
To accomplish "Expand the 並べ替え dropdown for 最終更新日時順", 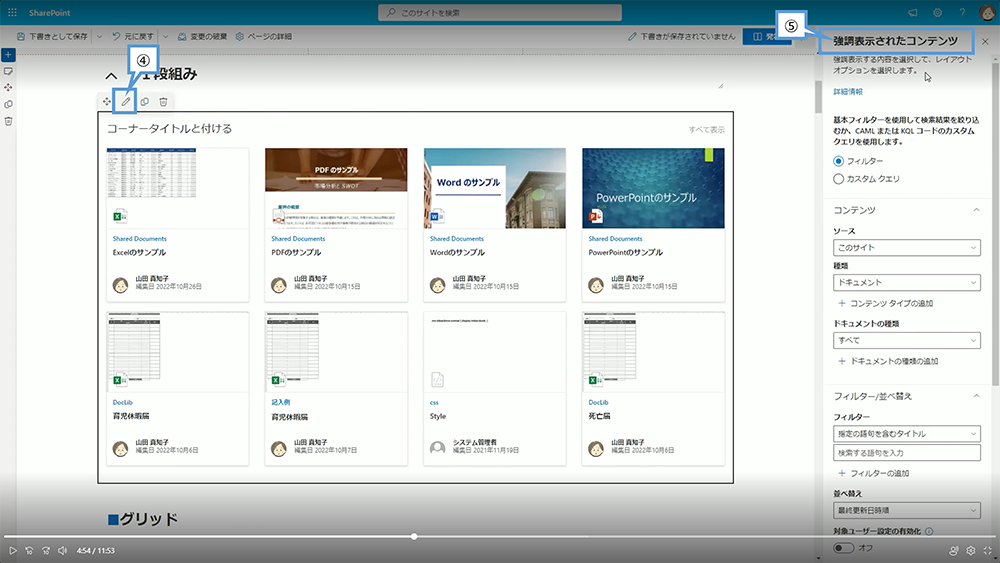I will tap(906, 511).
